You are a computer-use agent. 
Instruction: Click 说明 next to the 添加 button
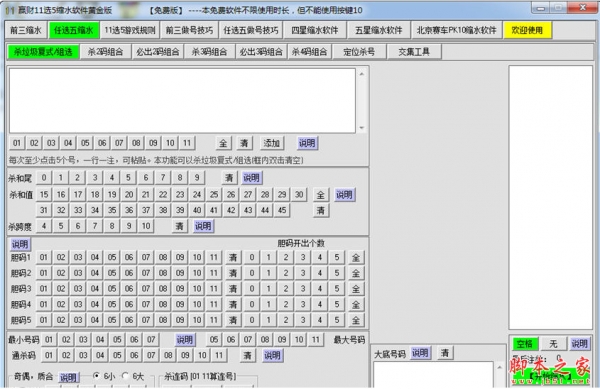point(307,143)
